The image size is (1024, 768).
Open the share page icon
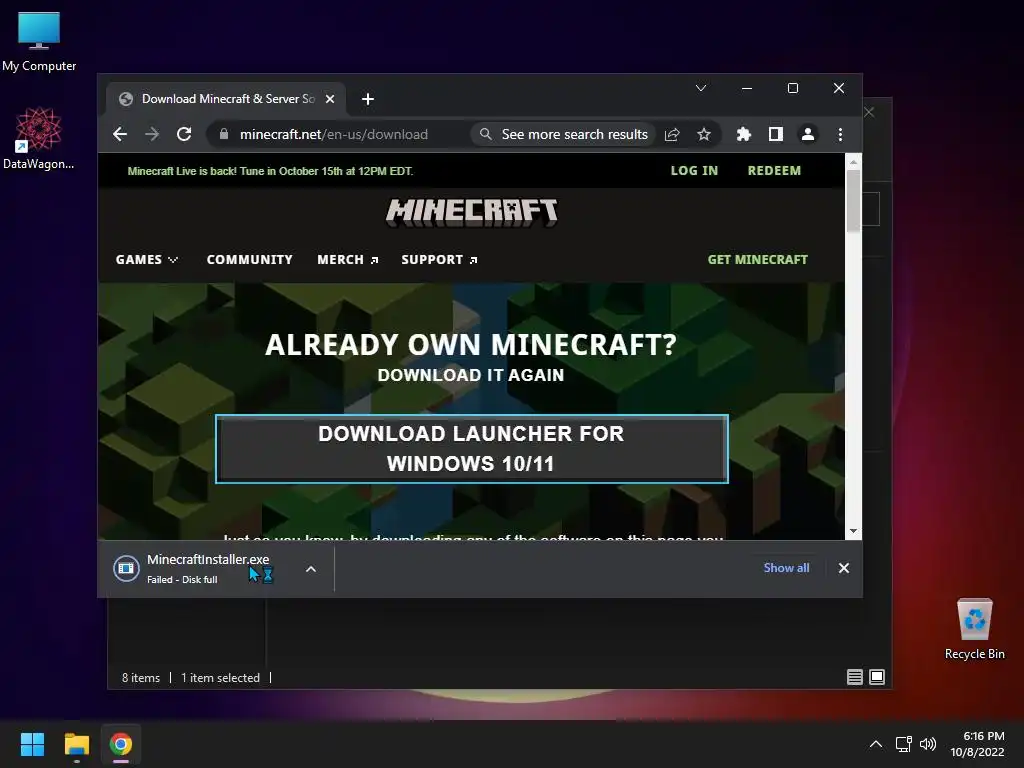(x=672, y=135)
